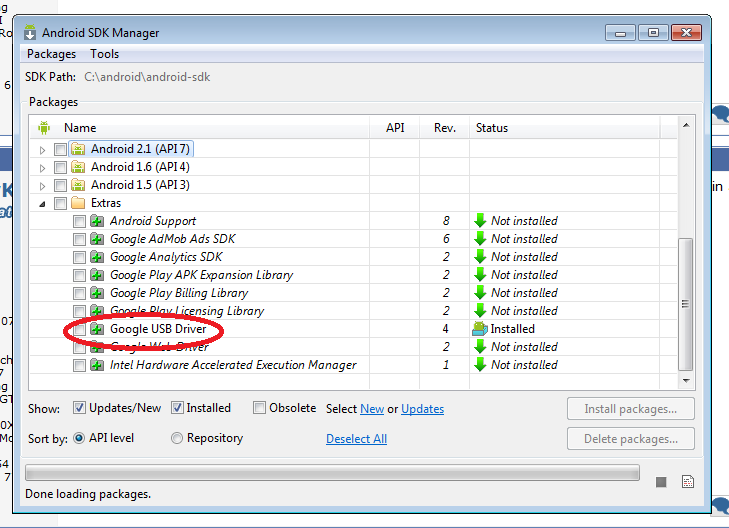Click Not installed arrow icon for Analytics SDK
Viewport: 729px width, 528px height.
tap(480, 257)
